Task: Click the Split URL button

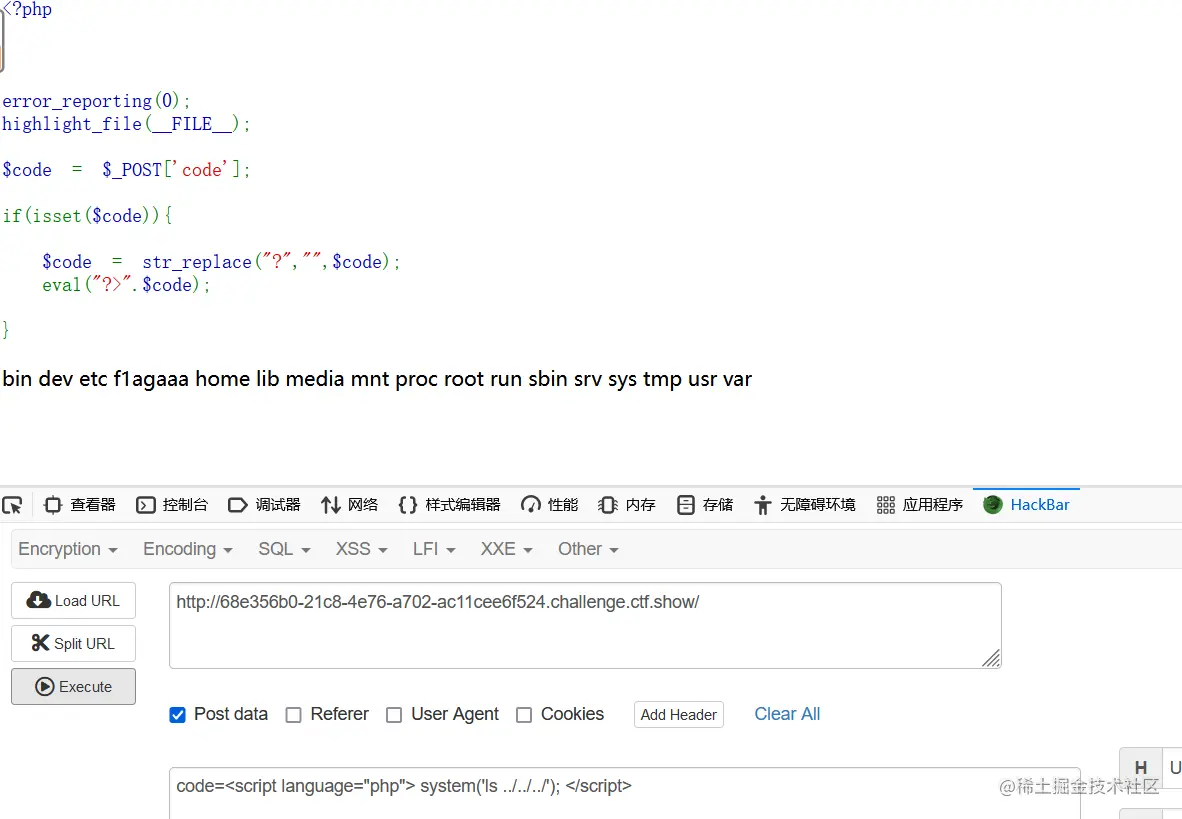Action: (x=73, y=644)
